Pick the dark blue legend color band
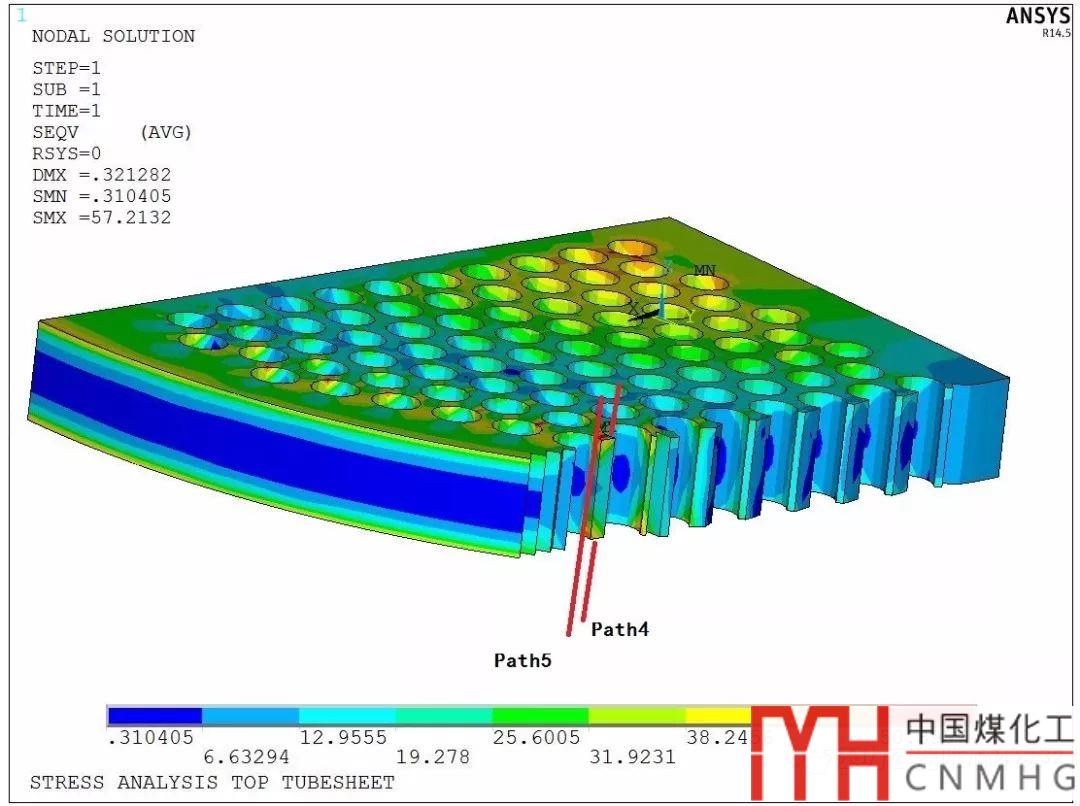Image resolution: width=1080 pixels, height=806 pixels. pos(154,716)
